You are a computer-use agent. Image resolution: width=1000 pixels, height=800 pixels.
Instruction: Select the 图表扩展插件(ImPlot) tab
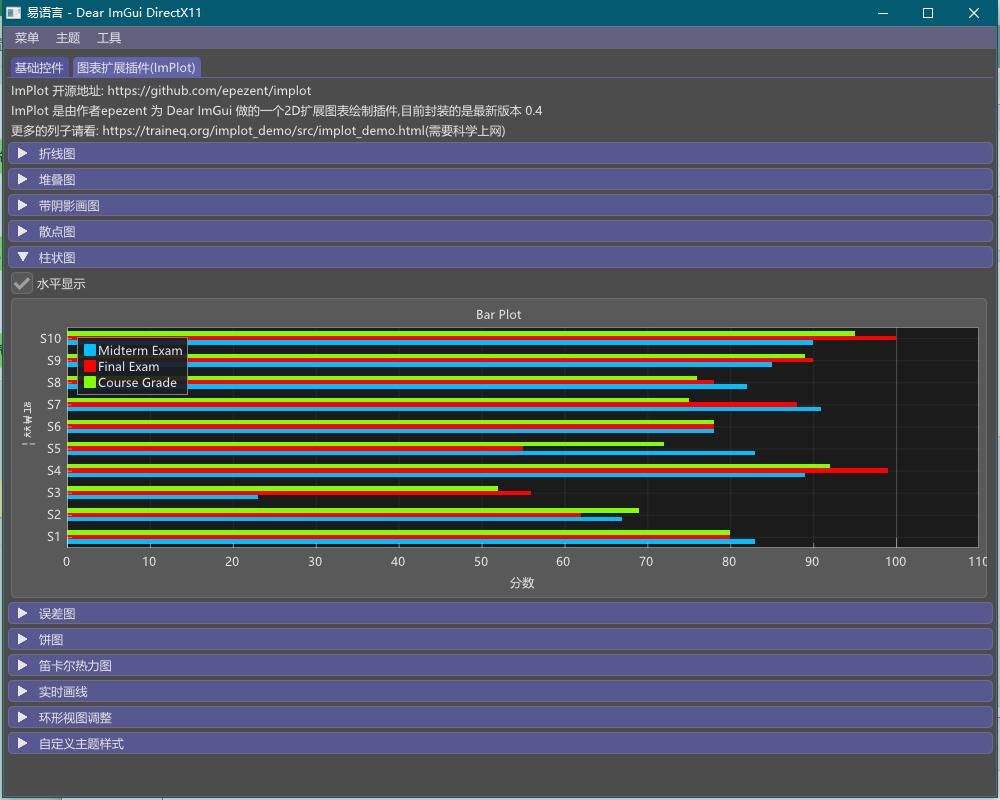[x=136, y=68]
